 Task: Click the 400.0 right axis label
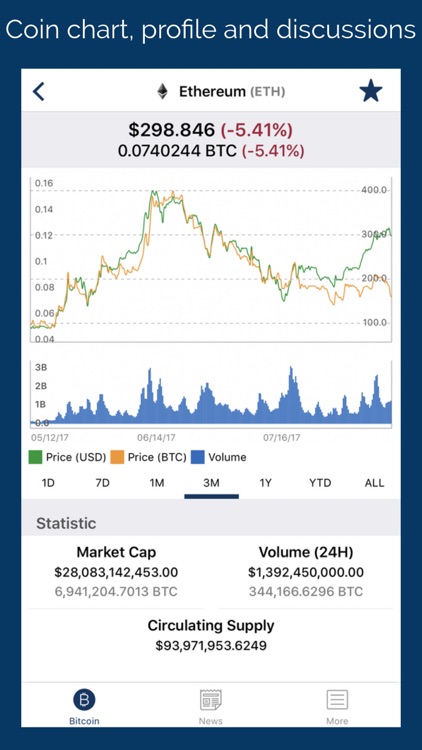(x=375, y=190)
